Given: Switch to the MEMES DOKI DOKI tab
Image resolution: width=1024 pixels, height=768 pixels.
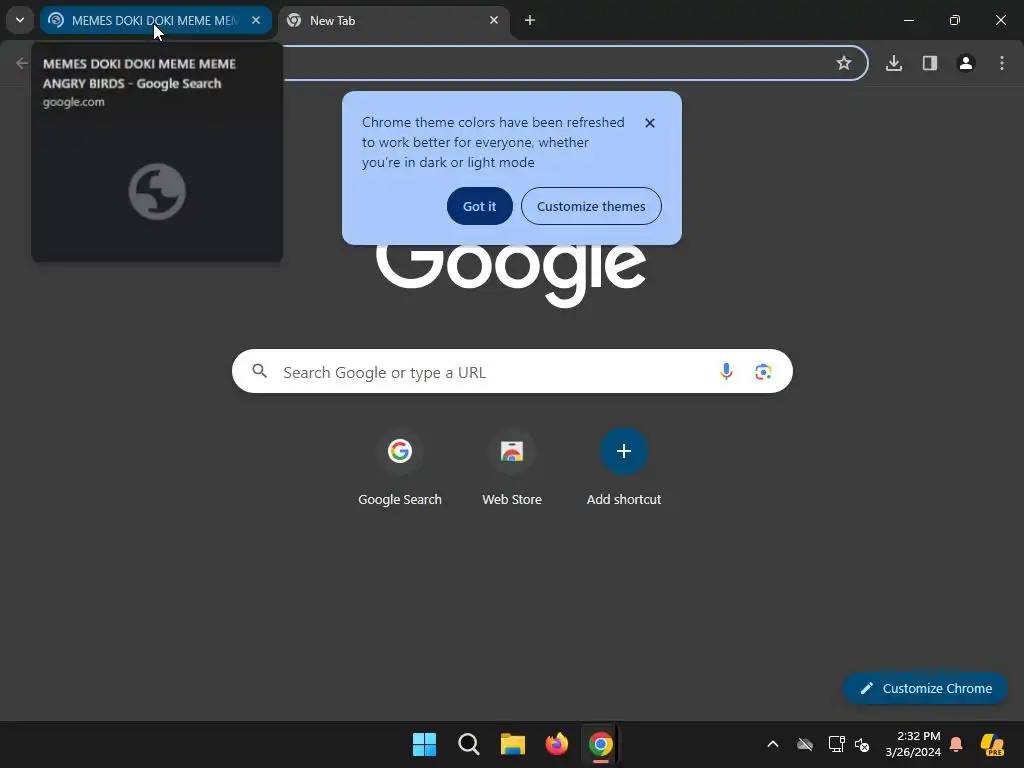Looking at the screenshot, I should 155,20.
